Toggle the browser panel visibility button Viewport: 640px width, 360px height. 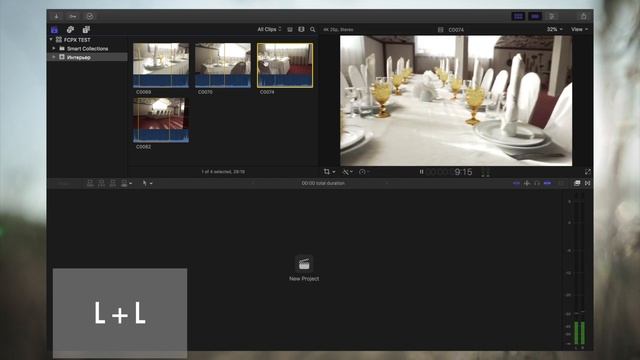point(518,16)
